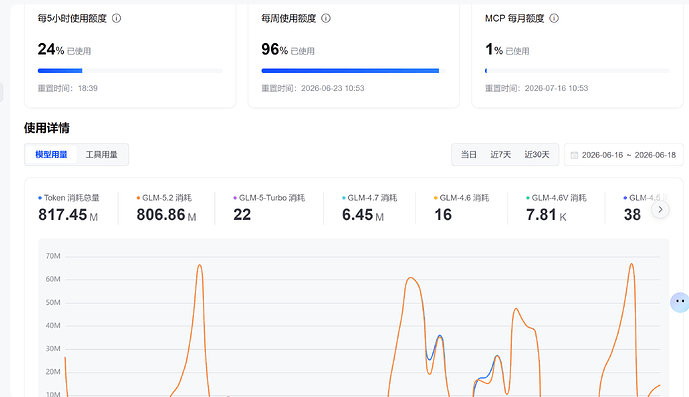Click info icon beside 每5小时使用额度
The width and height of the screenshot is (689, 397).
tap(116, 18)
